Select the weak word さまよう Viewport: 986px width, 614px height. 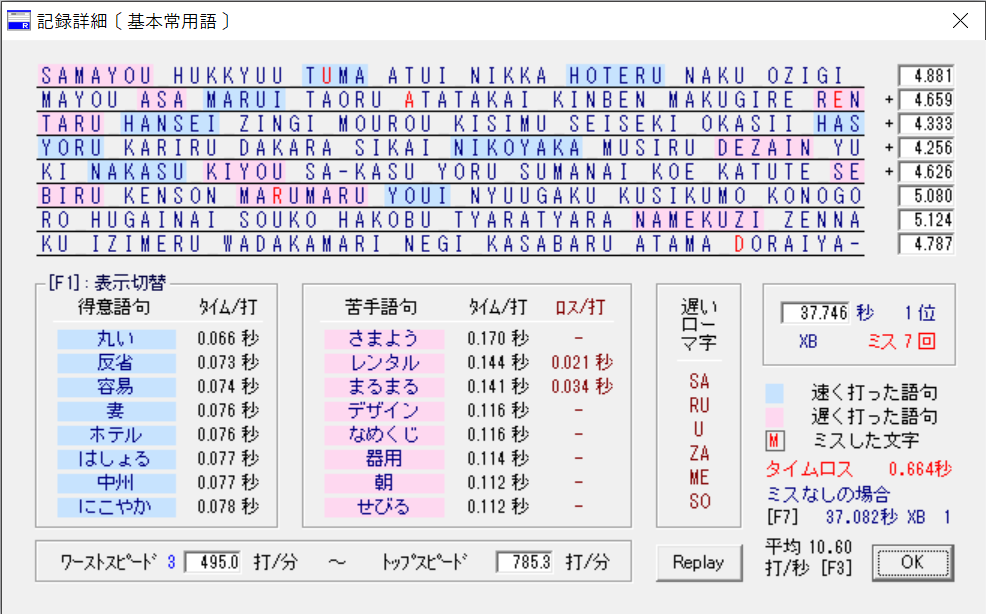coord(384,338)
